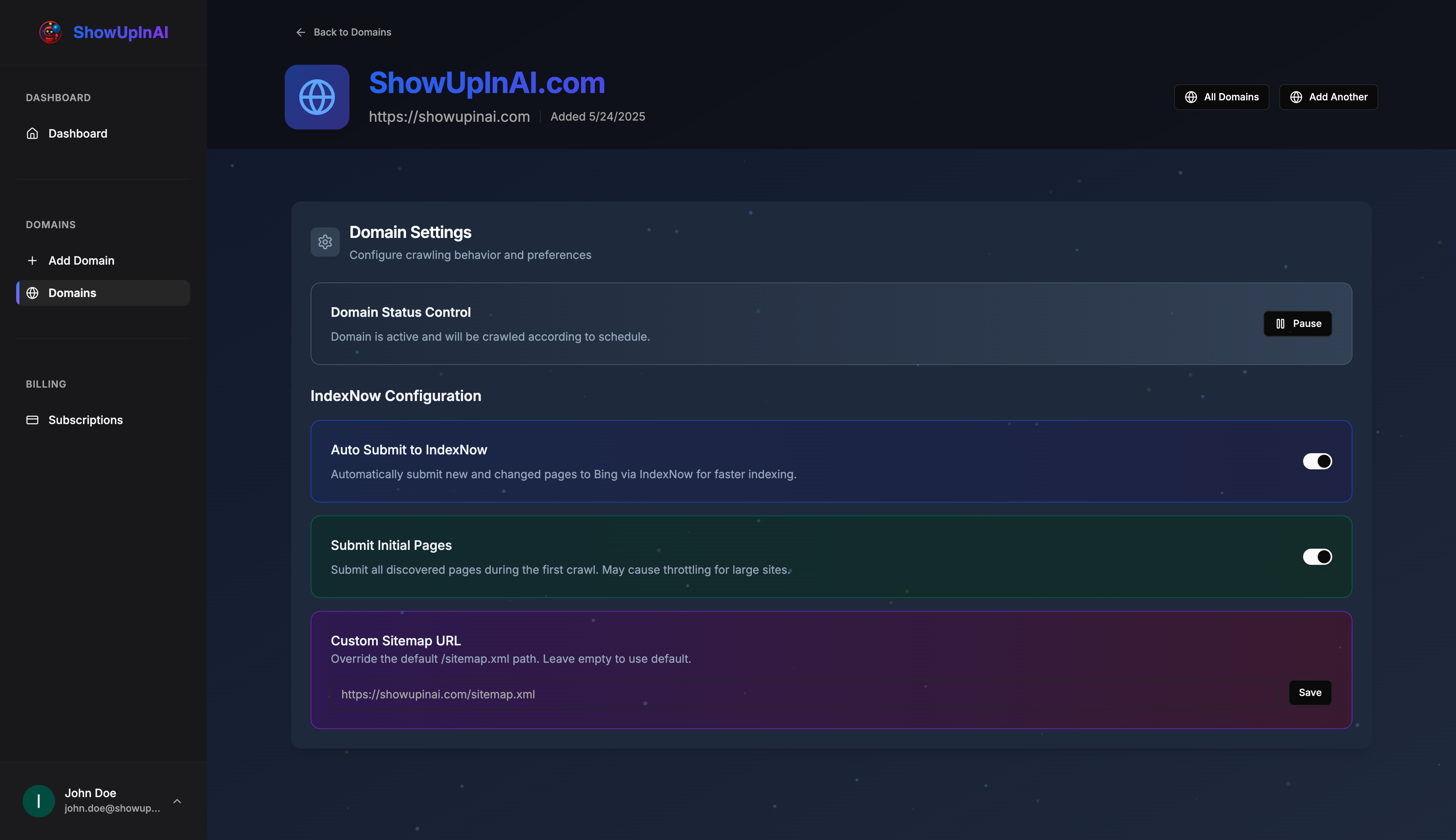Click the John Doe name text

[90, 793]
